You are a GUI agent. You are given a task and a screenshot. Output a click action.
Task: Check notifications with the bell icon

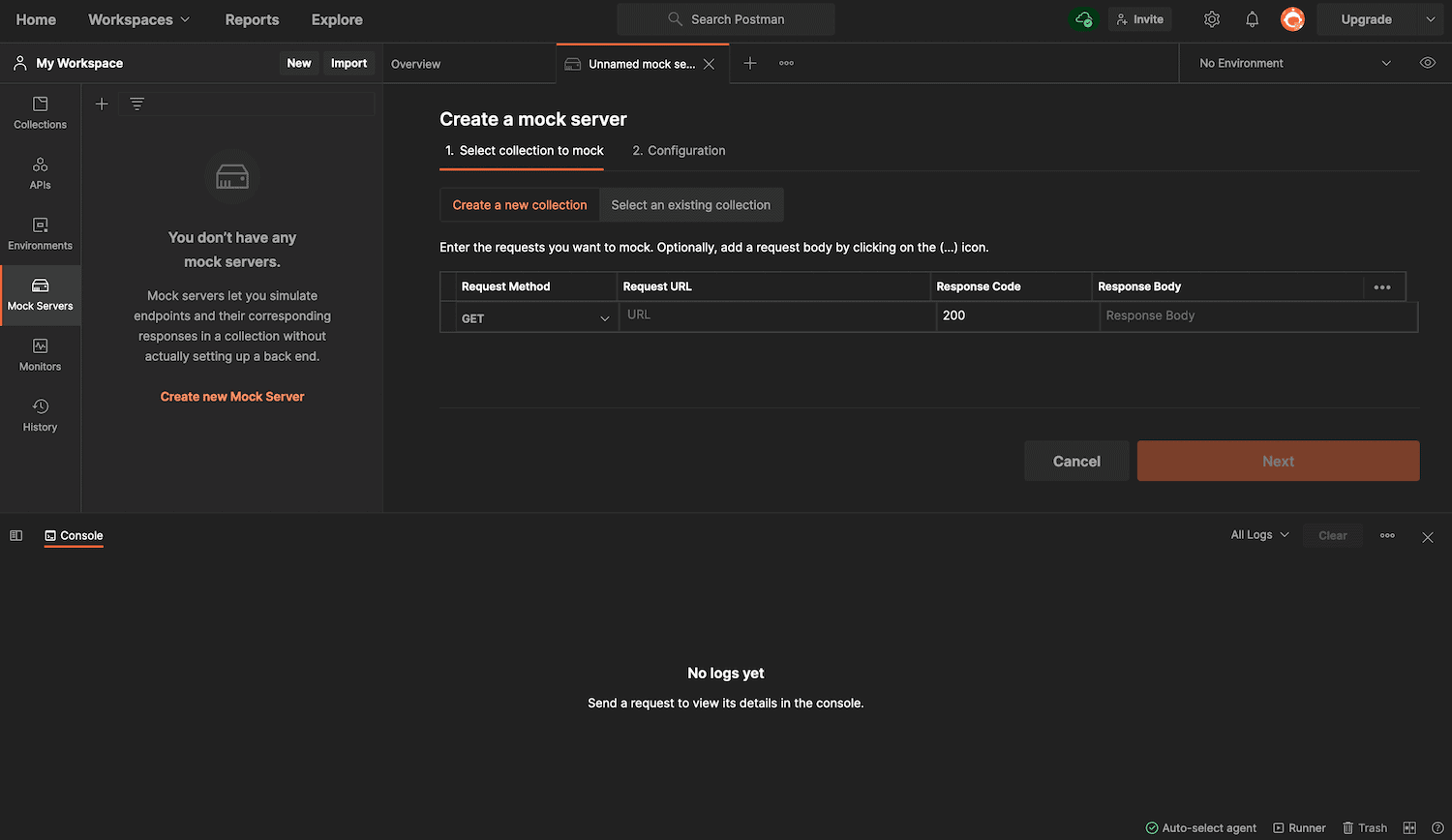(1252, 18)
